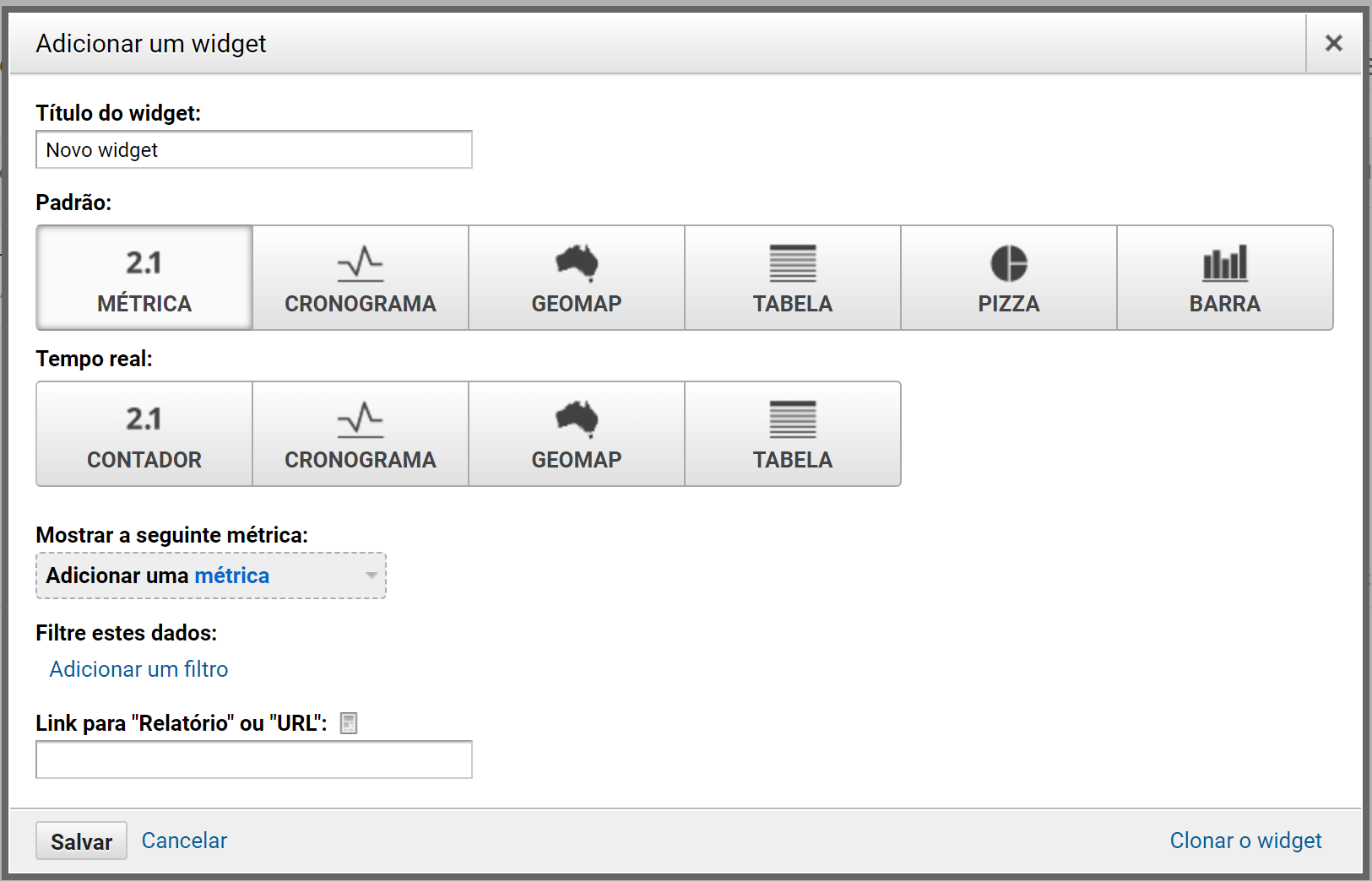Click Clonar o widget
The image size is (1372, 881).
1245,840
